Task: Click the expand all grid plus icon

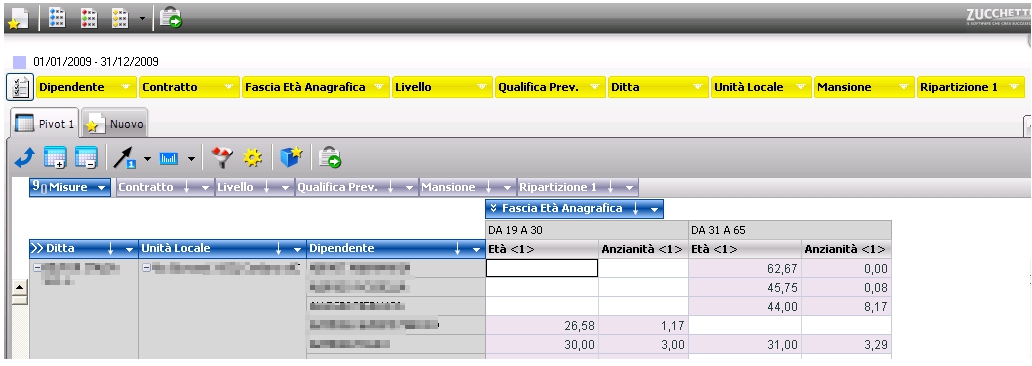Action: [x=55, y=158]
